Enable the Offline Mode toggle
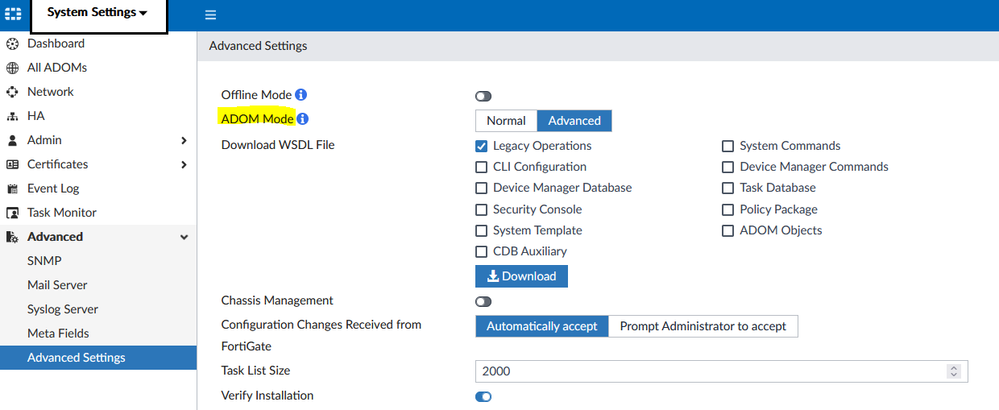This screenshot has height=410, width=999. pos(484,96)
